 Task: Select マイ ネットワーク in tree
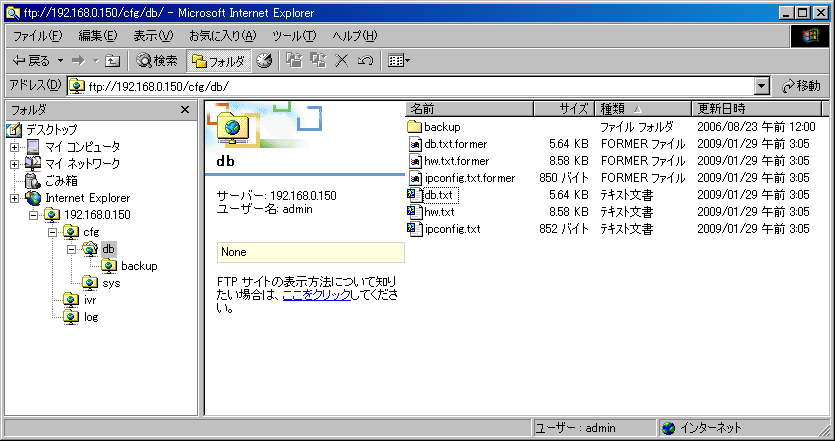pos(83,164)
